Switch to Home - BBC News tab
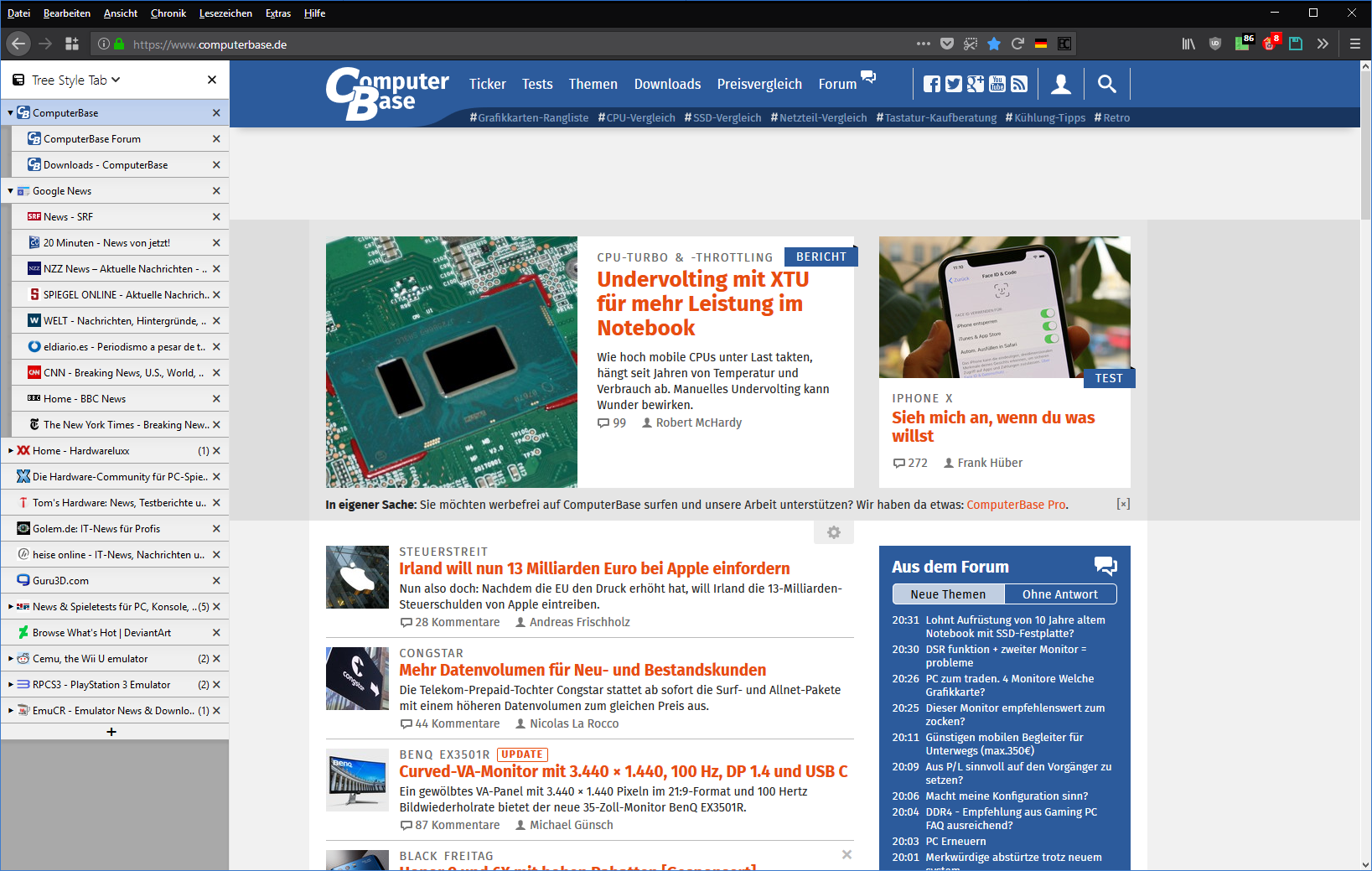 [x=120, y=398]
